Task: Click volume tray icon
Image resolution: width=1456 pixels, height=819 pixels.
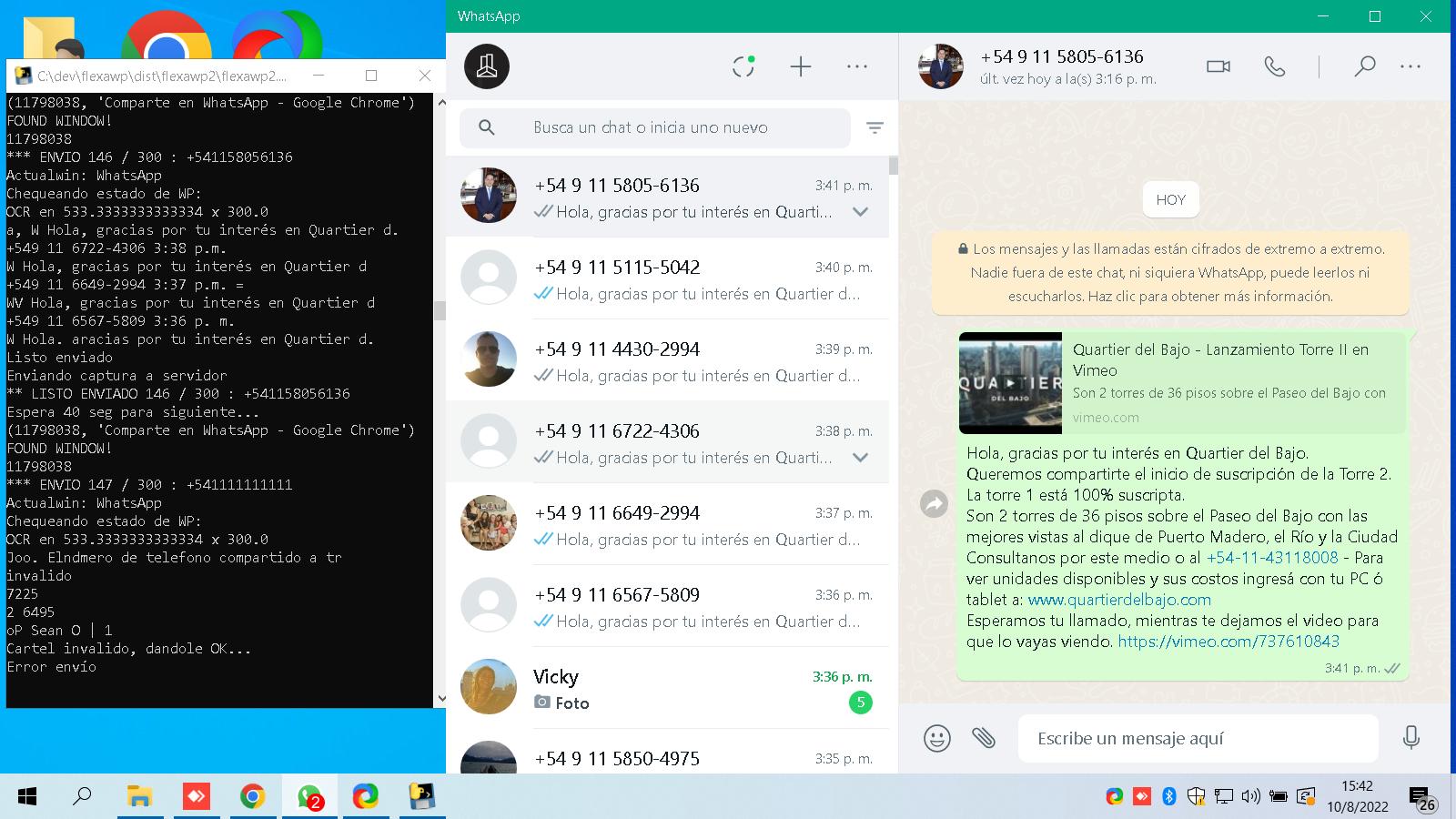Action: click(1251, 797)
